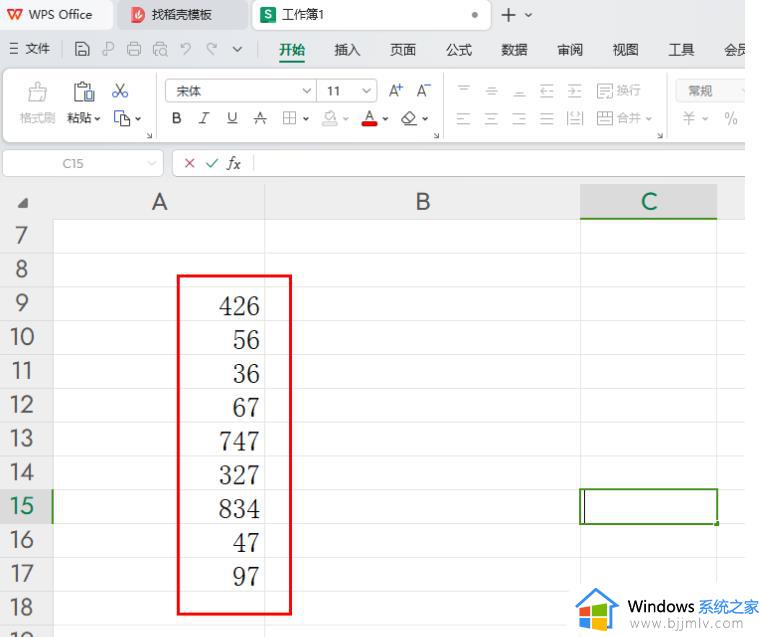Increase font size with A+ icon
Viewport: 764px width, 637px height.
point(396,91)
